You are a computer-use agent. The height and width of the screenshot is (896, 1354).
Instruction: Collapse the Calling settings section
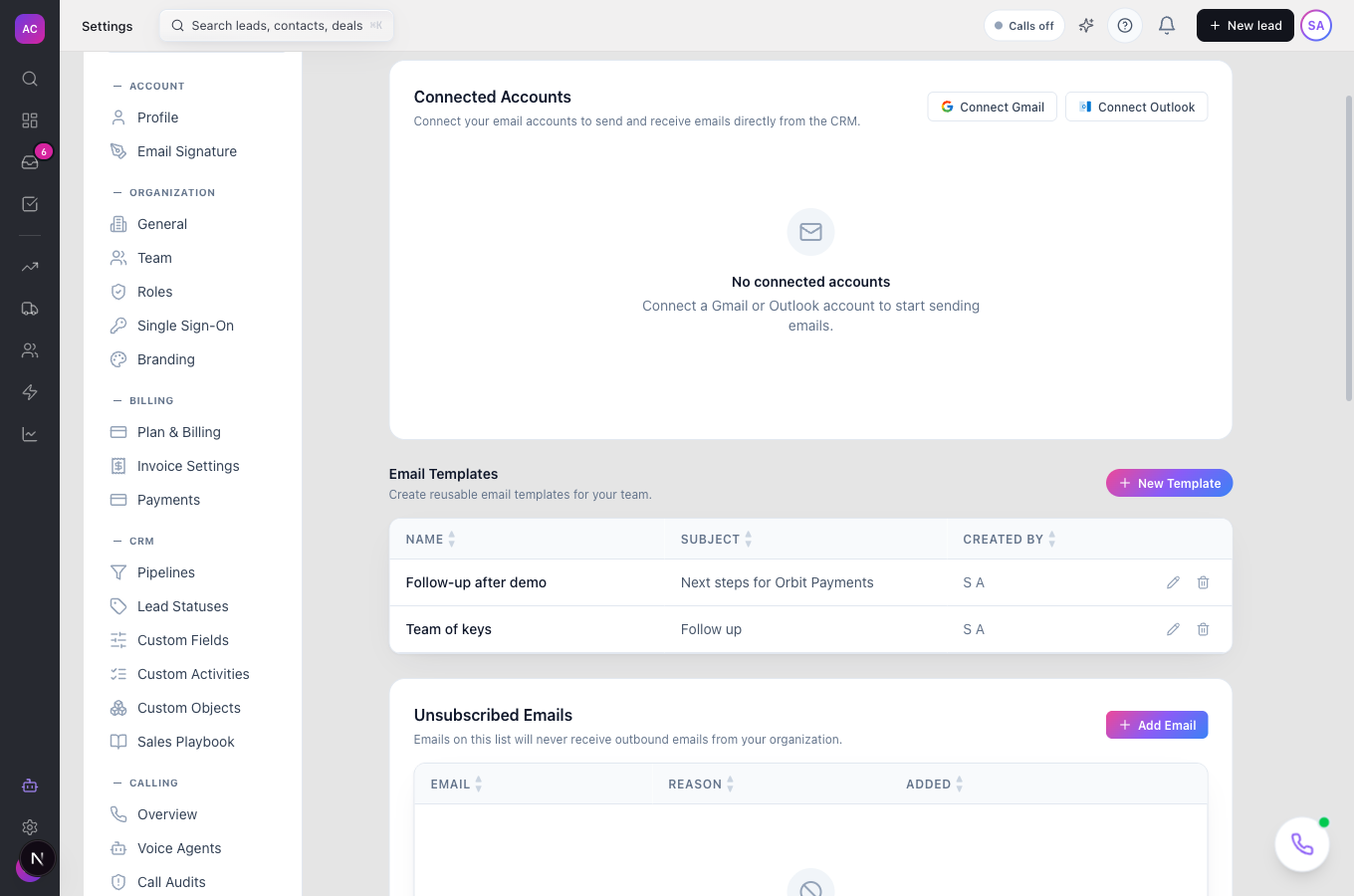click(145, 784)
